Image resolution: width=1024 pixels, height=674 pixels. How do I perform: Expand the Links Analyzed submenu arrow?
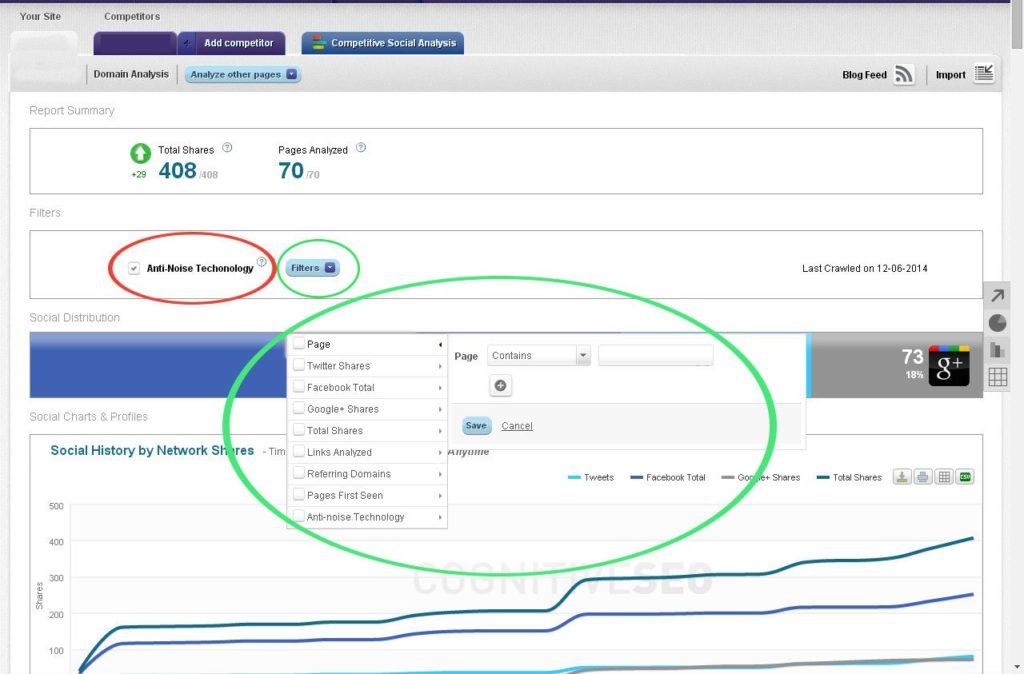(440, 453)
